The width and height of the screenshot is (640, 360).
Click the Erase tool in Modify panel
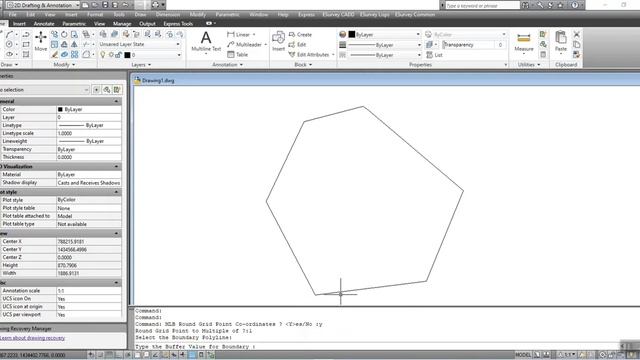point(54,54)
